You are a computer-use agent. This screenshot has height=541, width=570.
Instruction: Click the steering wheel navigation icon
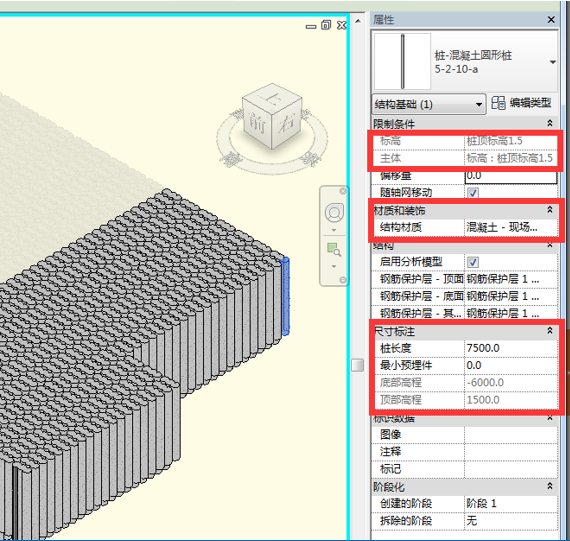(334, 213)
